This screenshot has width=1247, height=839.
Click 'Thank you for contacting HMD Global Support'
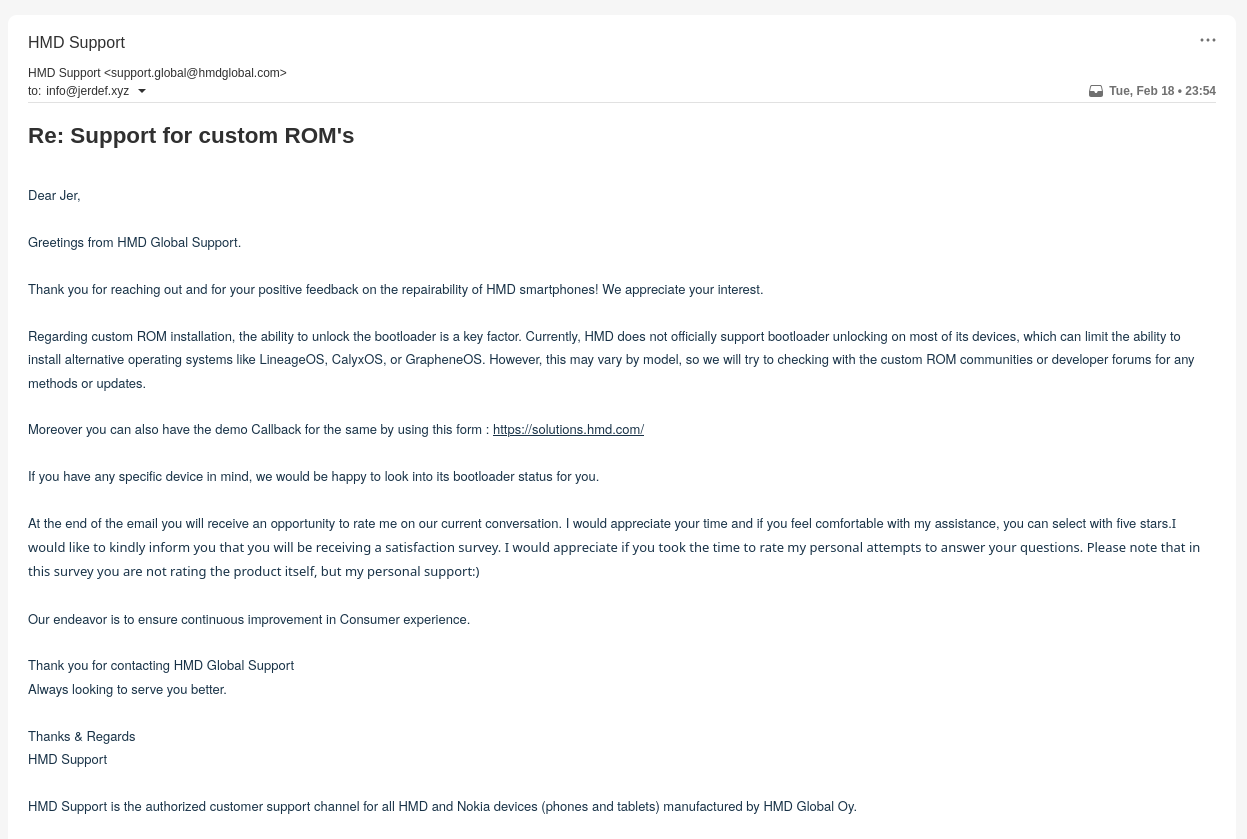tap(161, 666)
